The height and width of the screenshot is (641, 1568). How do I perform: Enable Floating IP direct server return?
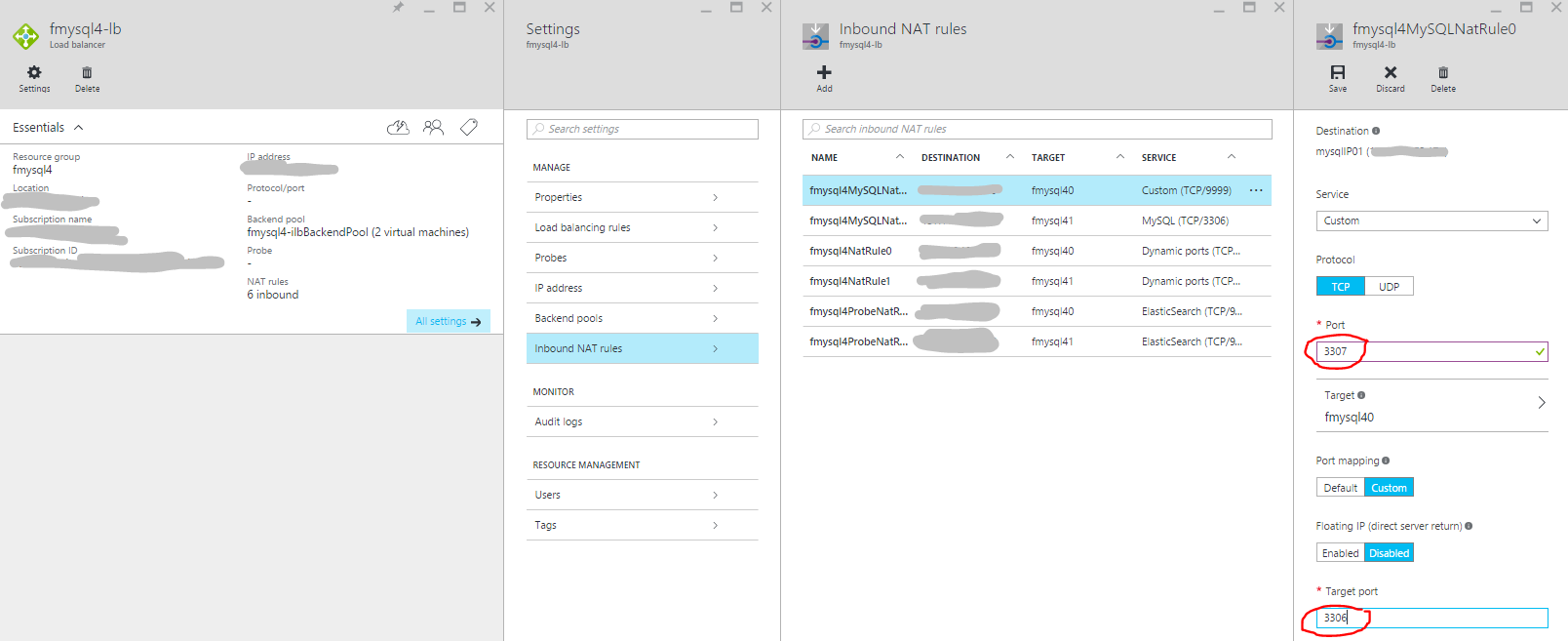(1340, 552)
